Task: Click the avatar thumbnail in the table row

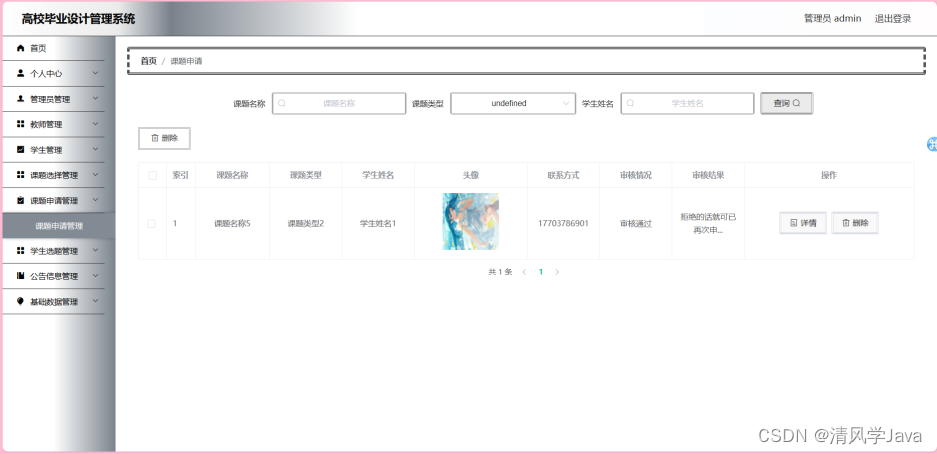Action: (470, 222)
